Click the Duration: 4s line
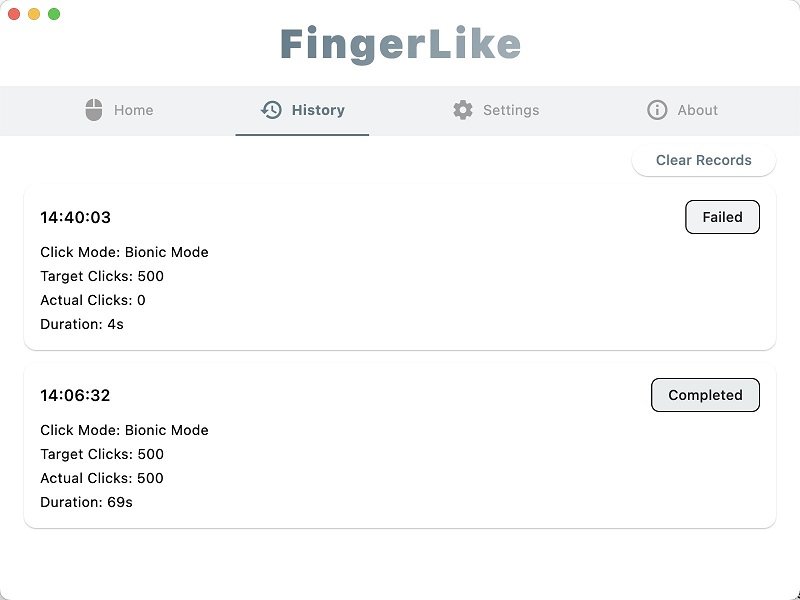The image size is (800, 600). (x=82, y=324)
